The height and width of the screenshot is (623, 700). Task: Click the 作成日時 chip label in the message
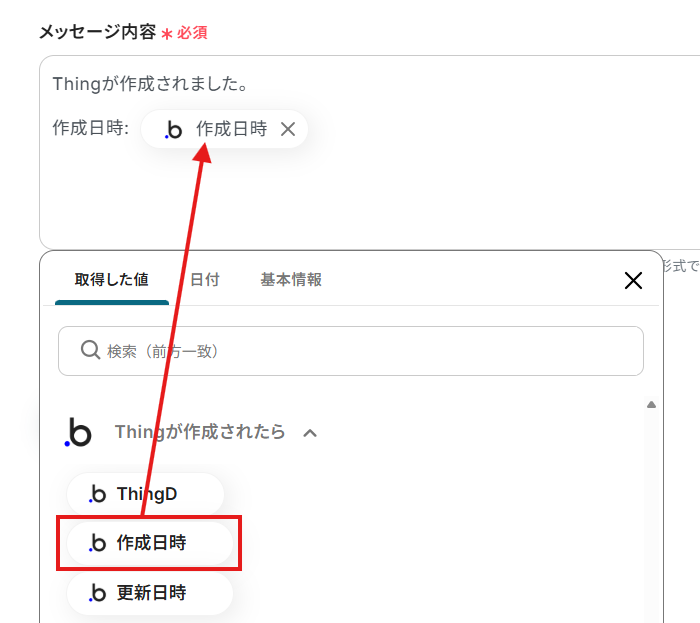(231, 129)
